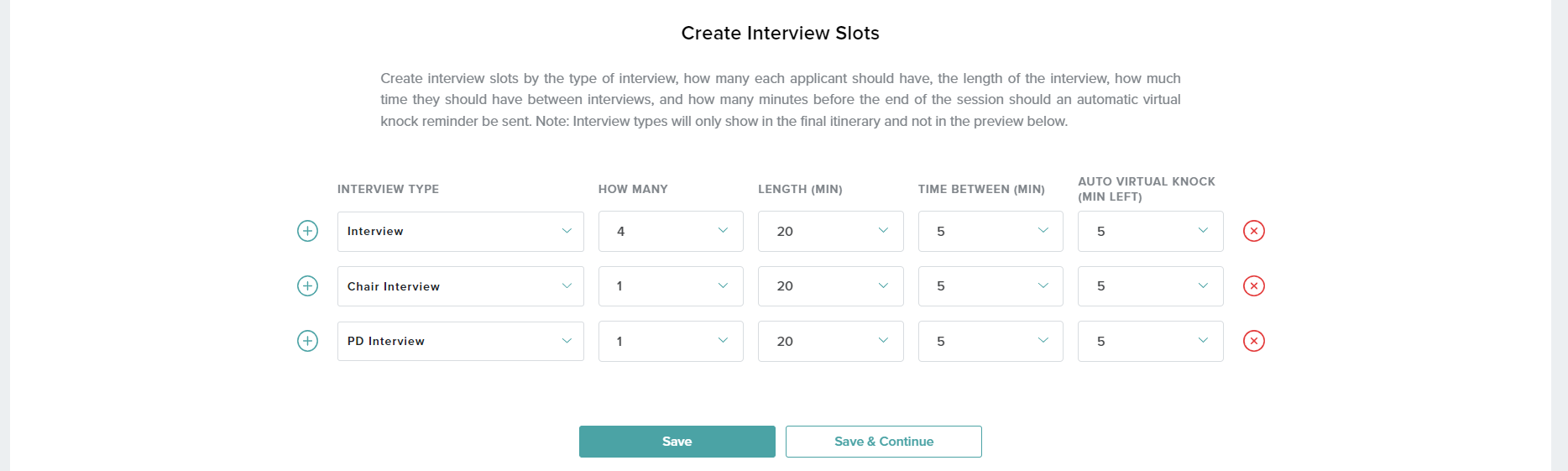Click Save & Continue

click(x=884, y=442)
